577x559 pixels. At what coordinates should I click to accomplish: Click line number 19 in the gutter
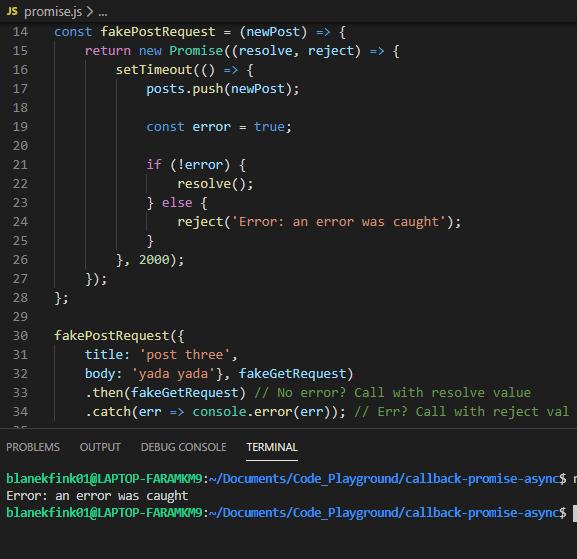20,127
